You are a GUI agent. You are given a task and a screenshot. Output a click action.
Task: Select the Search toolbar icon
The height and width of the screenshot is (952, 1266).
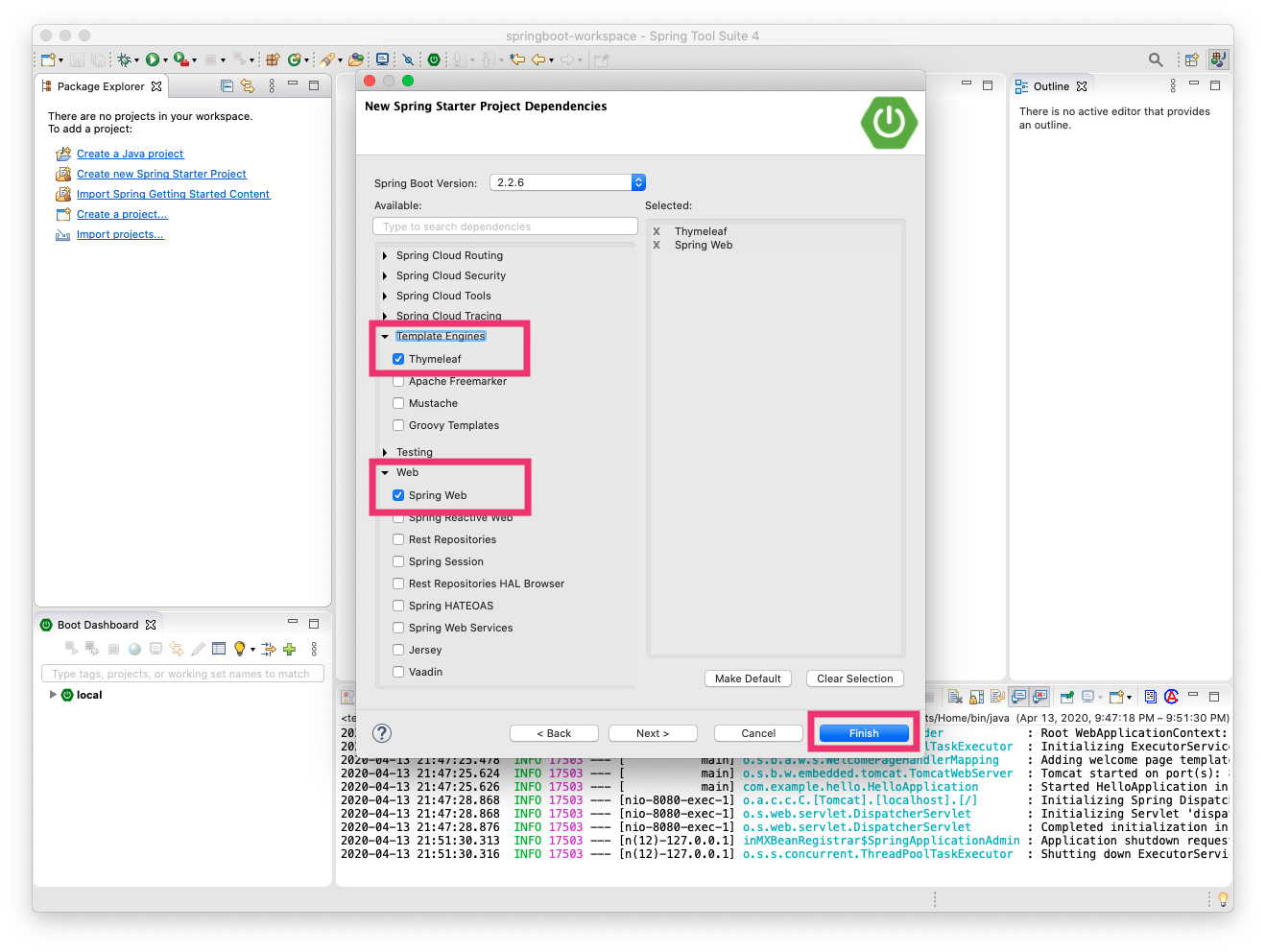1155,59
